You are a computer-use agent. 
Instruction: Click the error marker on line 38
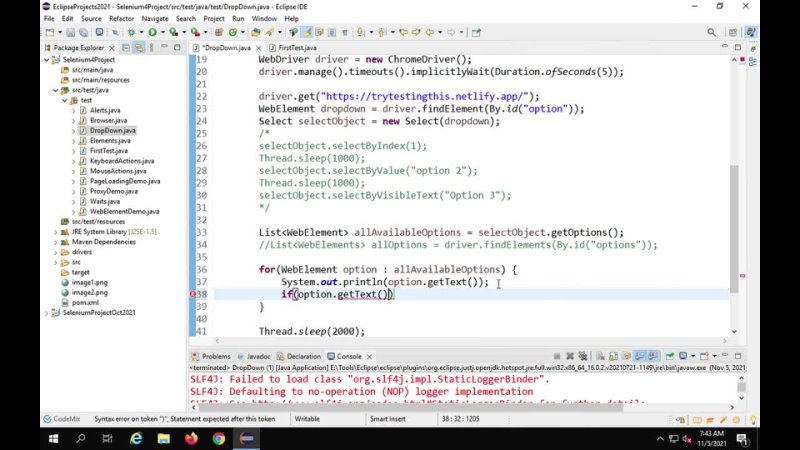point(192,294)
